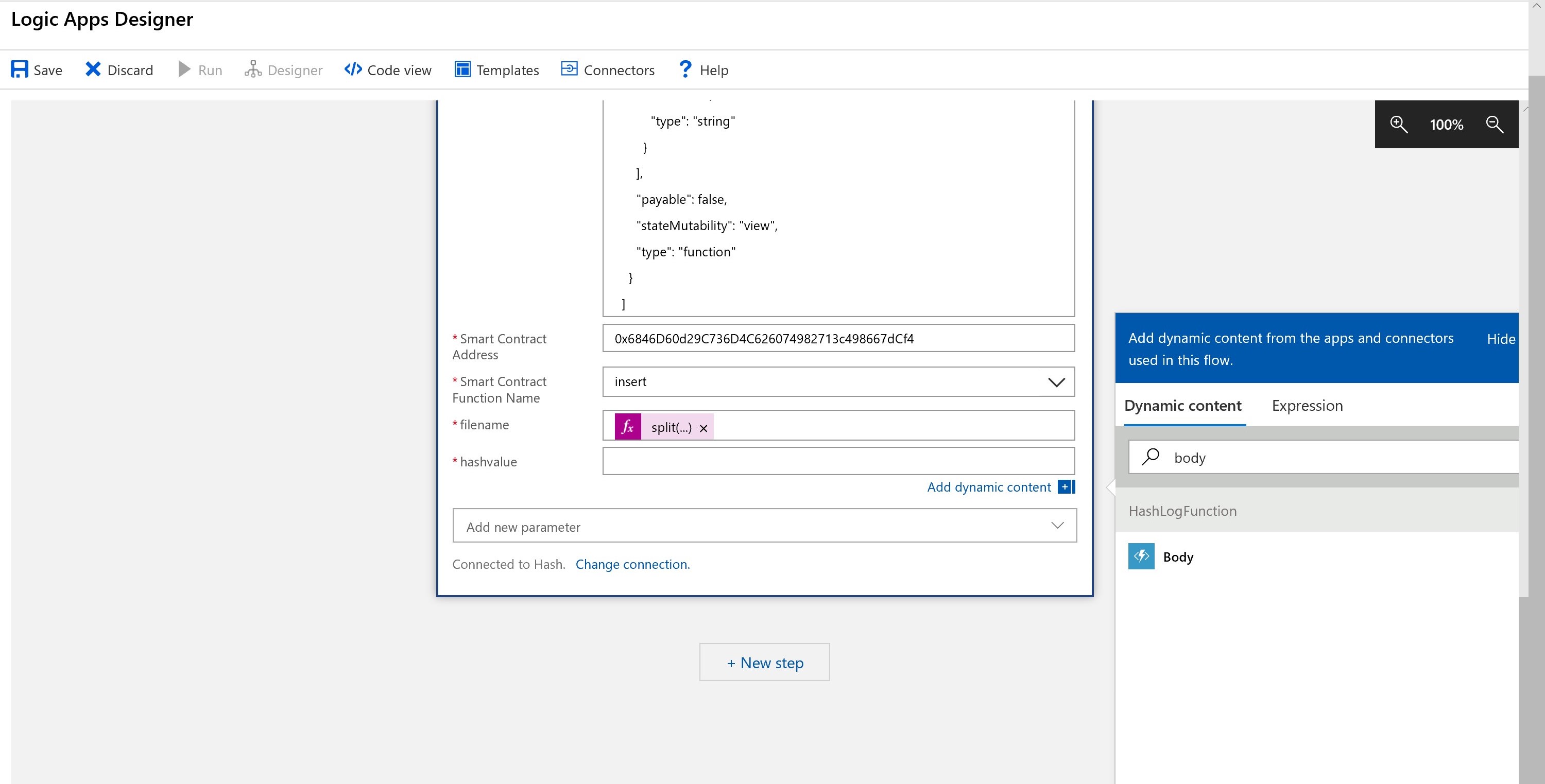This screenshot has width=1545, height=784.
Task: Select Body from HashLogFunction dynamic content
Action: (x=1178, y=557)
